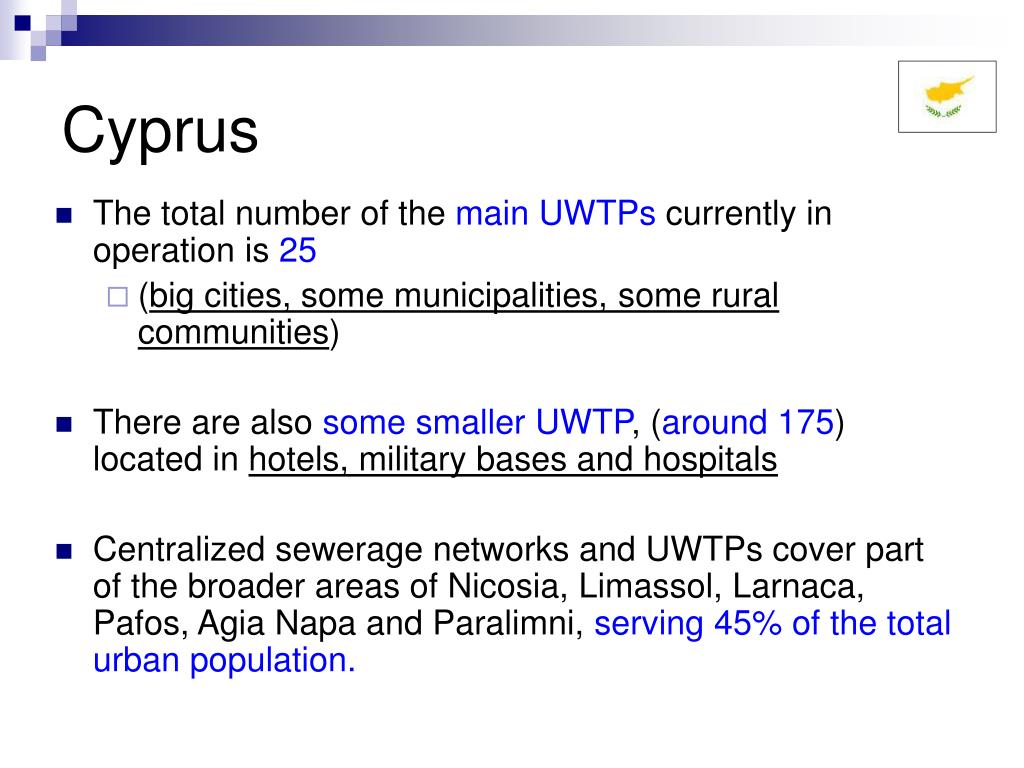Viewport: 1024px width, 768px height.
Task: Click blue text "some smaller UWTP"
Action: point(477,422)
